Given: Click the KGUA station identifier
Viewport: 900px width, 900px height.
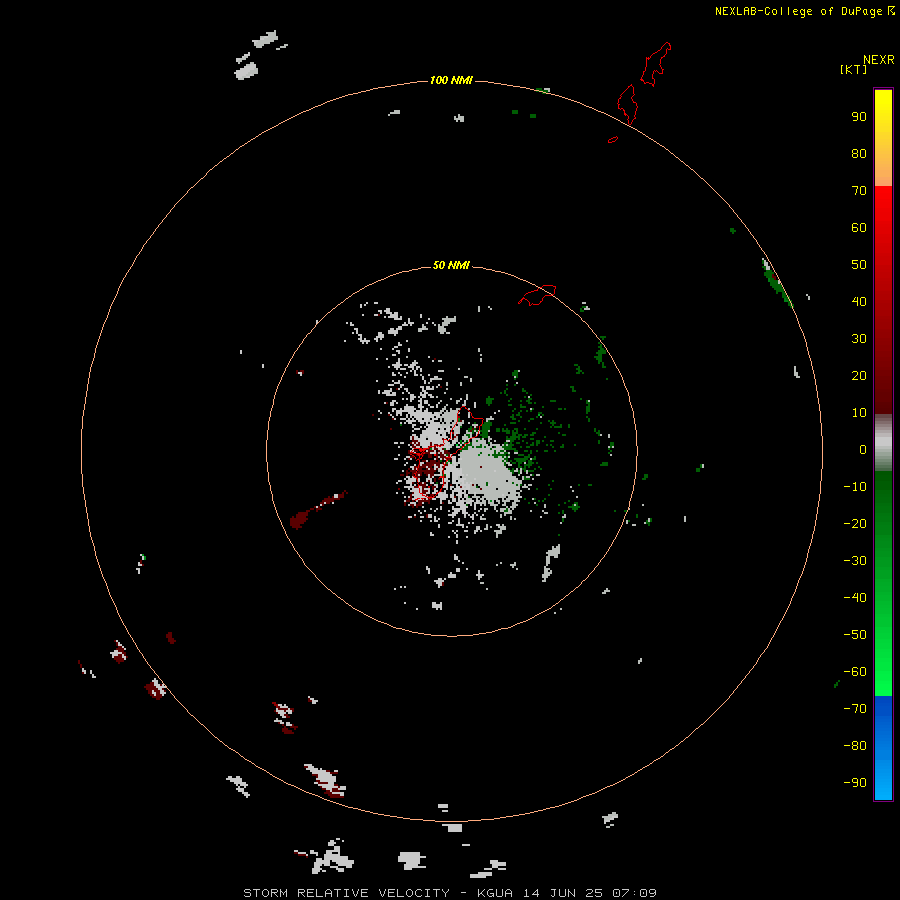Looking at the screenshot, I should 495,893.
